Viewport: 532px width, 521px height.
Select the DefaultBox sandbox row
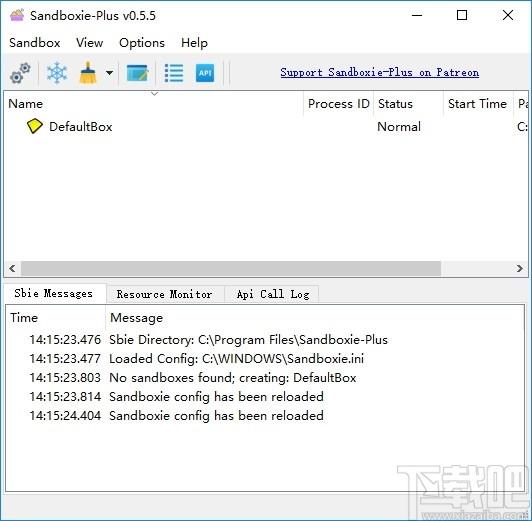click(266, 127)
